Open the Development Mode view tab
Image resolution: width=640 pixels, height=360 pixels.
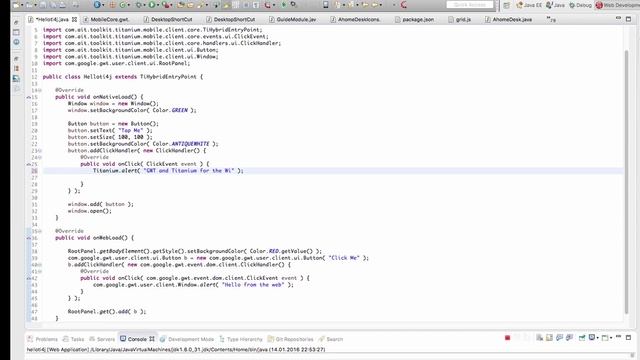pyautogui.click(x=187, y=339)
